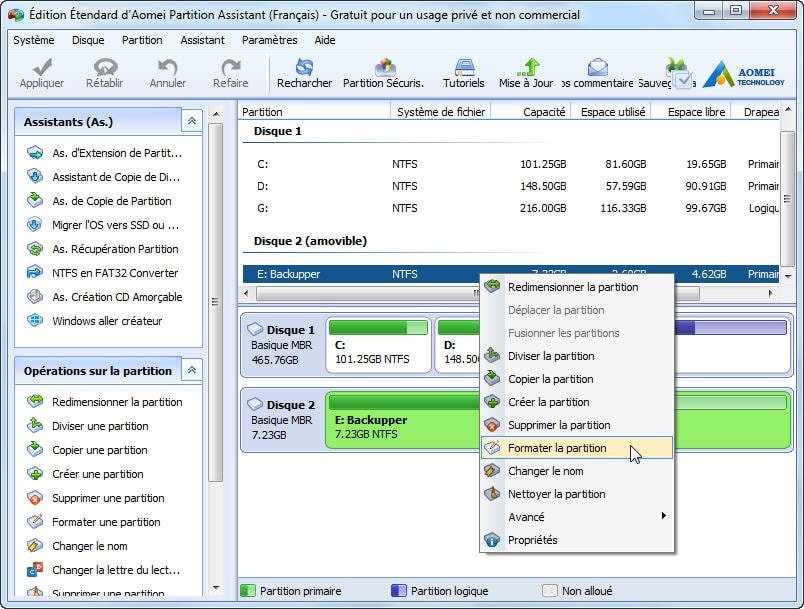Viewport: 804px width, 609px height.
Task: Open the Partition Sécuris. toolbar icon
Action: point(385,67)
